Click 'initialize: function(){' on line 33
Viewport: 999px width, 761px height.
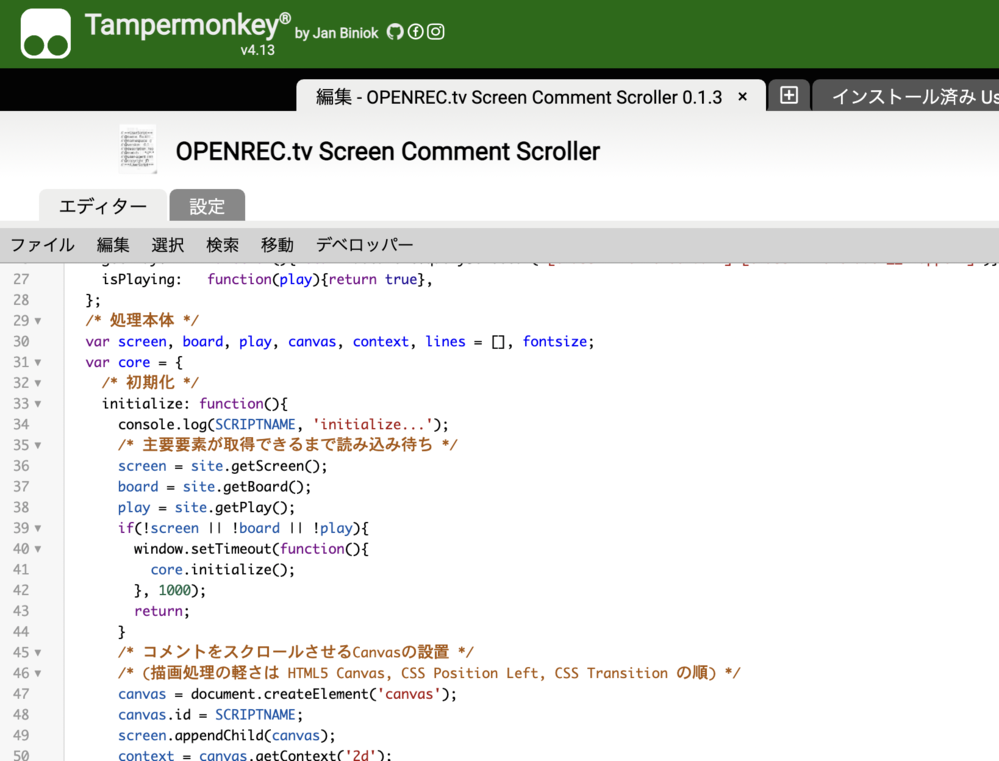195,404
